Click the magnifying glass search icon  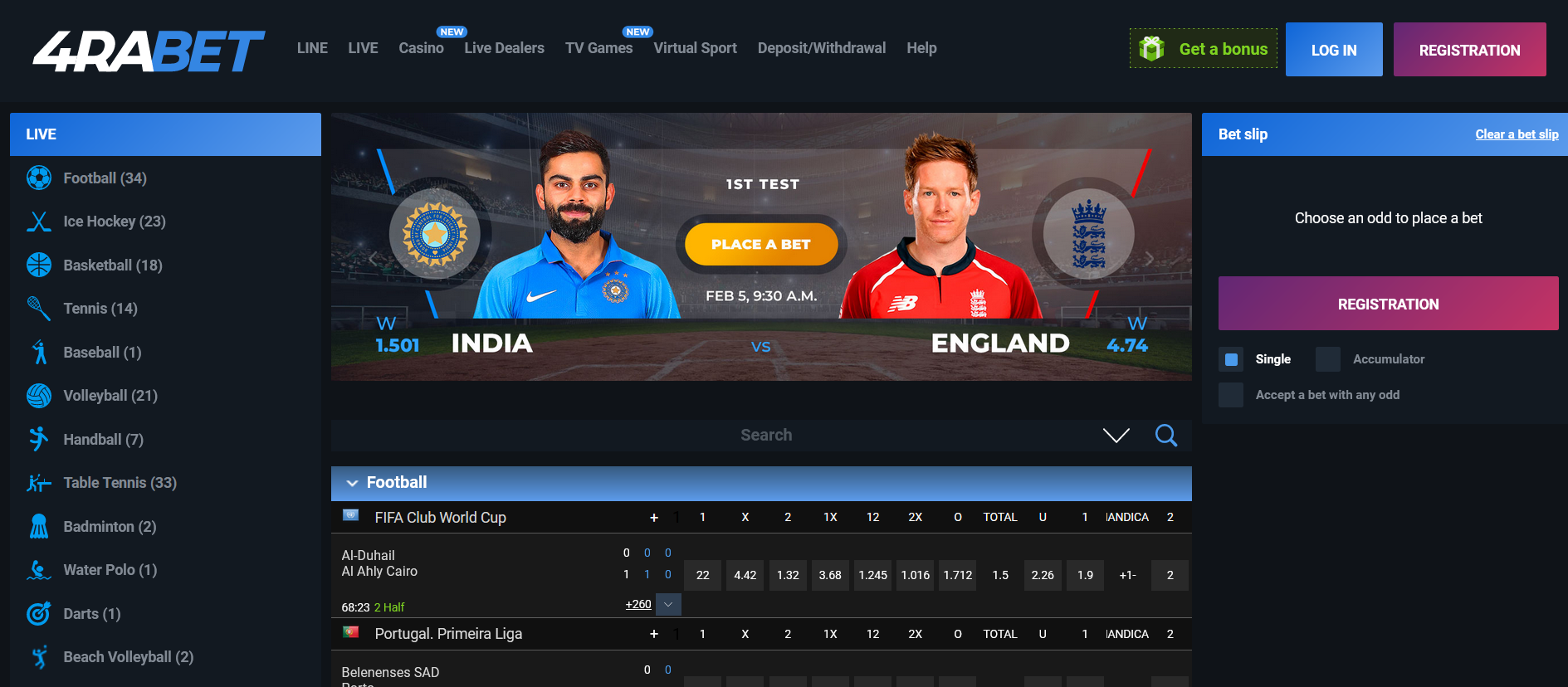click(x=1165, y=436)
